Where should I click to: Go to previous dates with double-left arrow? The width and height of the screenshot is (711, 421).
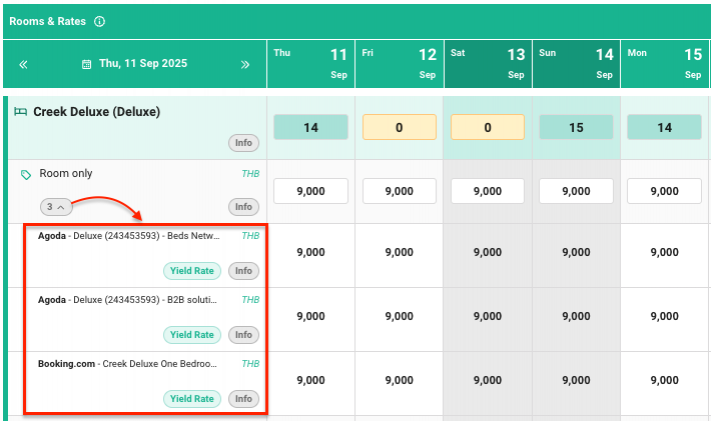click(x=23, y=64)
